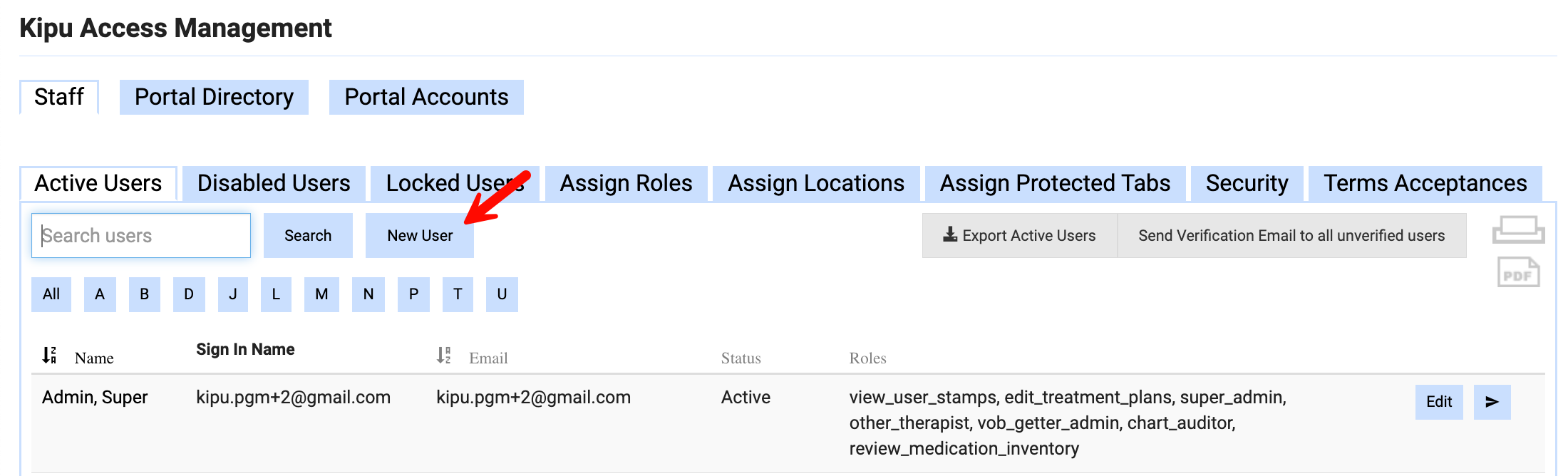Show All users filter
The image size is (1568, 476).
pos(51,294)
